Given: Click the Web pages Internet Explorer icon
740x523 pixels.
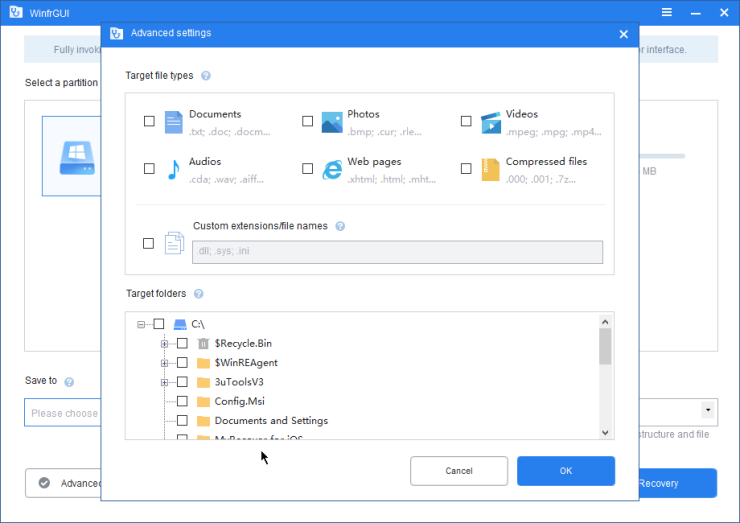Looking at the screenshot, I should [332, 169].
